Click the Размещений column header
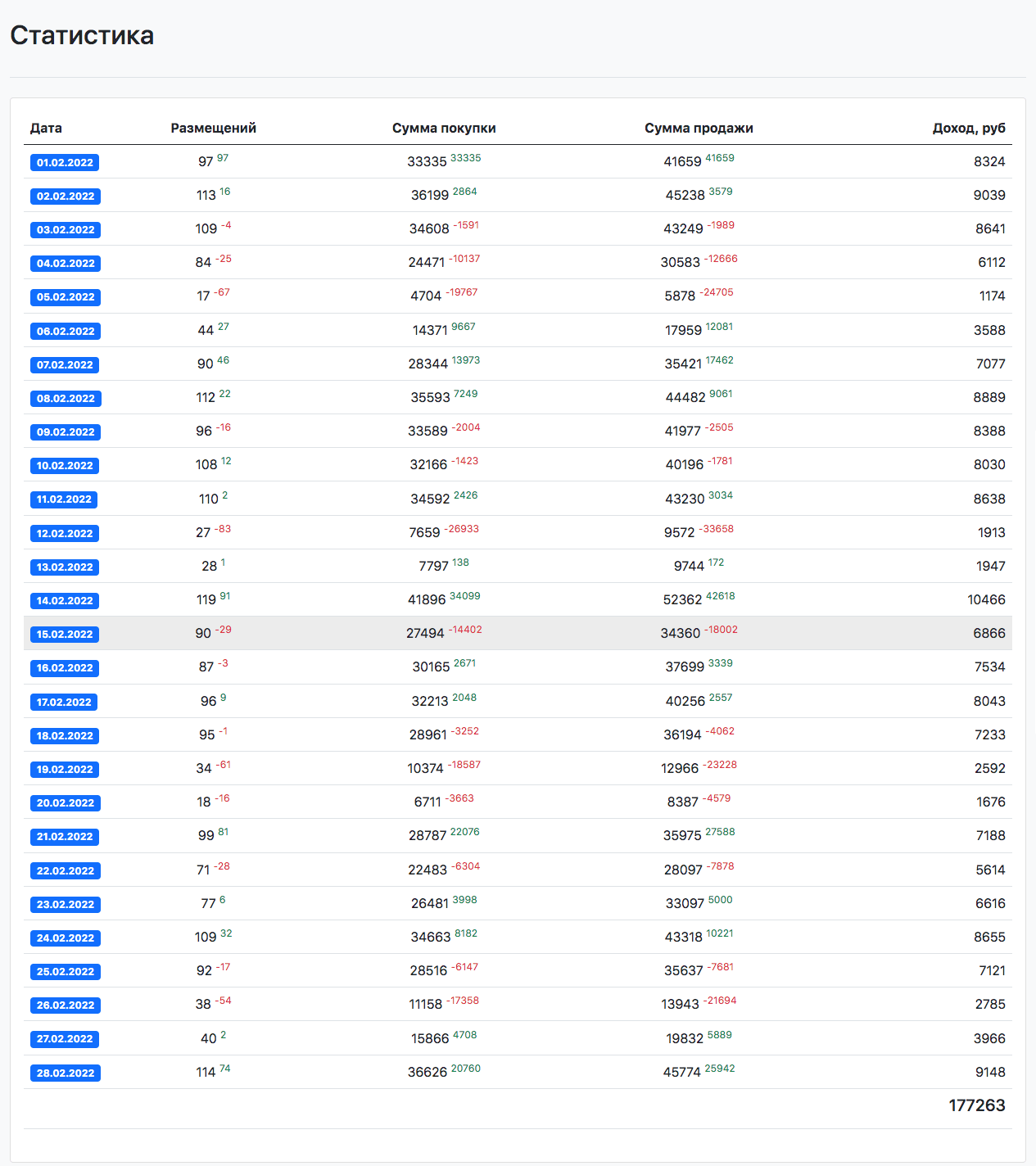The image size is (1036, 1166). tap(213, 128)
